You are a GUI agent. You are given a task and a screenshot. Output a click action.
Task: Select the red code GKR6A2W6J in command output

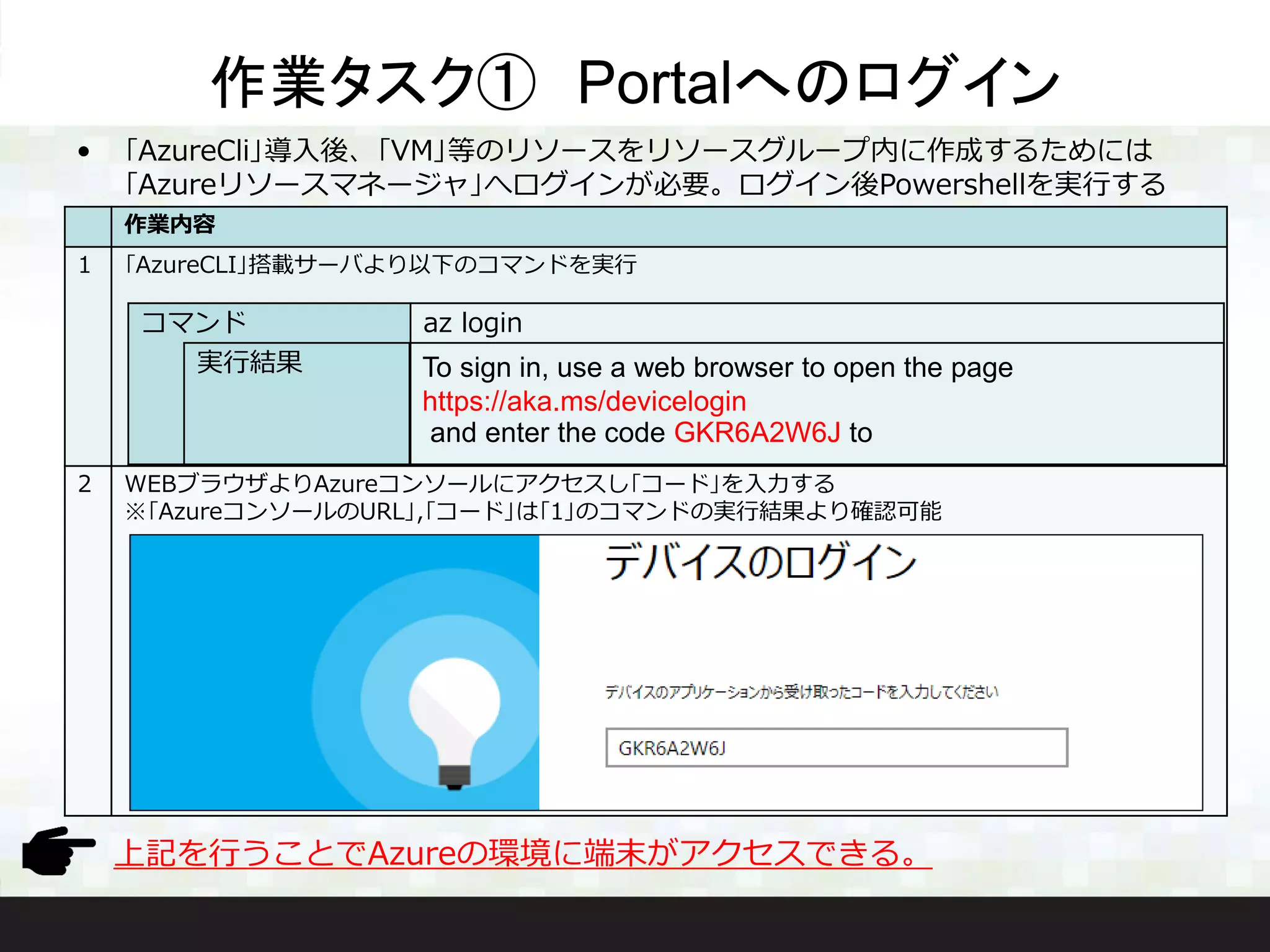[757, 433]
